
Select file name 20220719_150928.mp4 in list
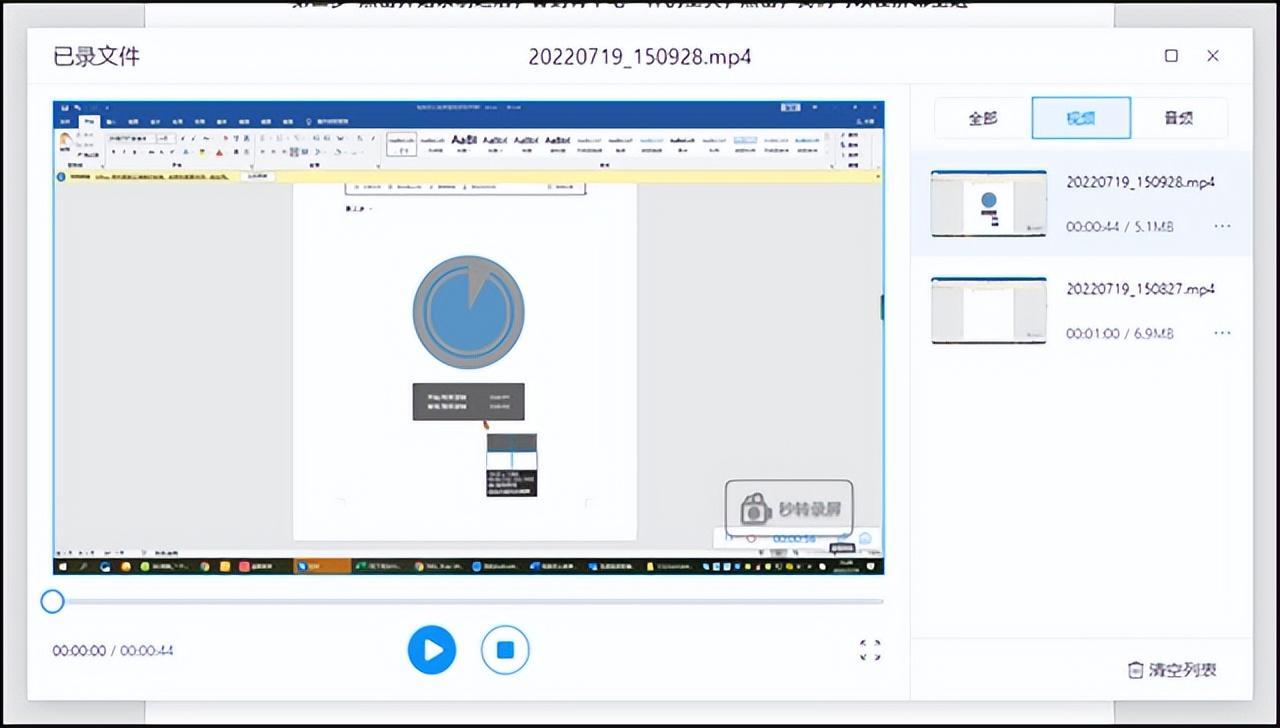point(1140,182)
